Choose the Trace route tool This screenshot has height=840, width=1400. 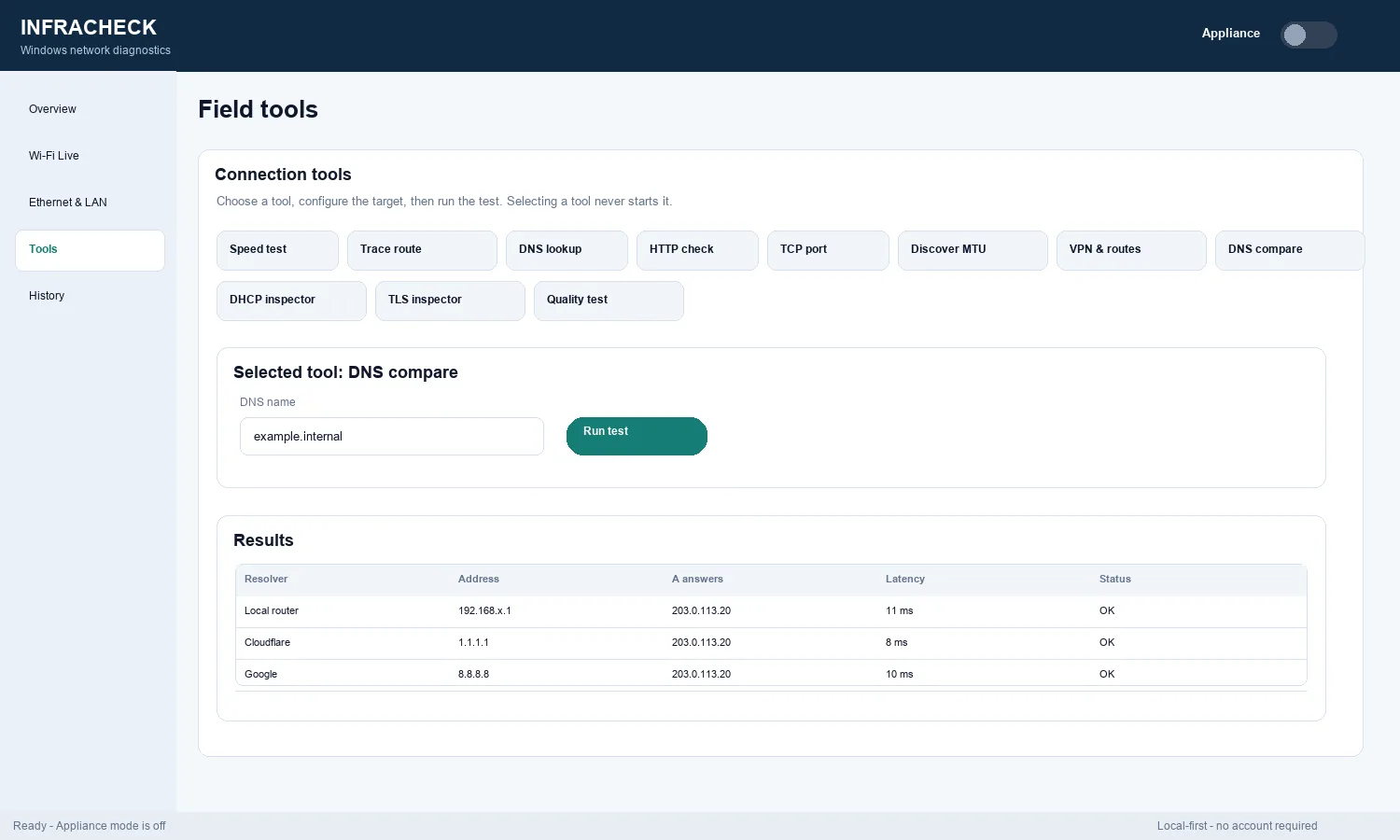point(422,250)
